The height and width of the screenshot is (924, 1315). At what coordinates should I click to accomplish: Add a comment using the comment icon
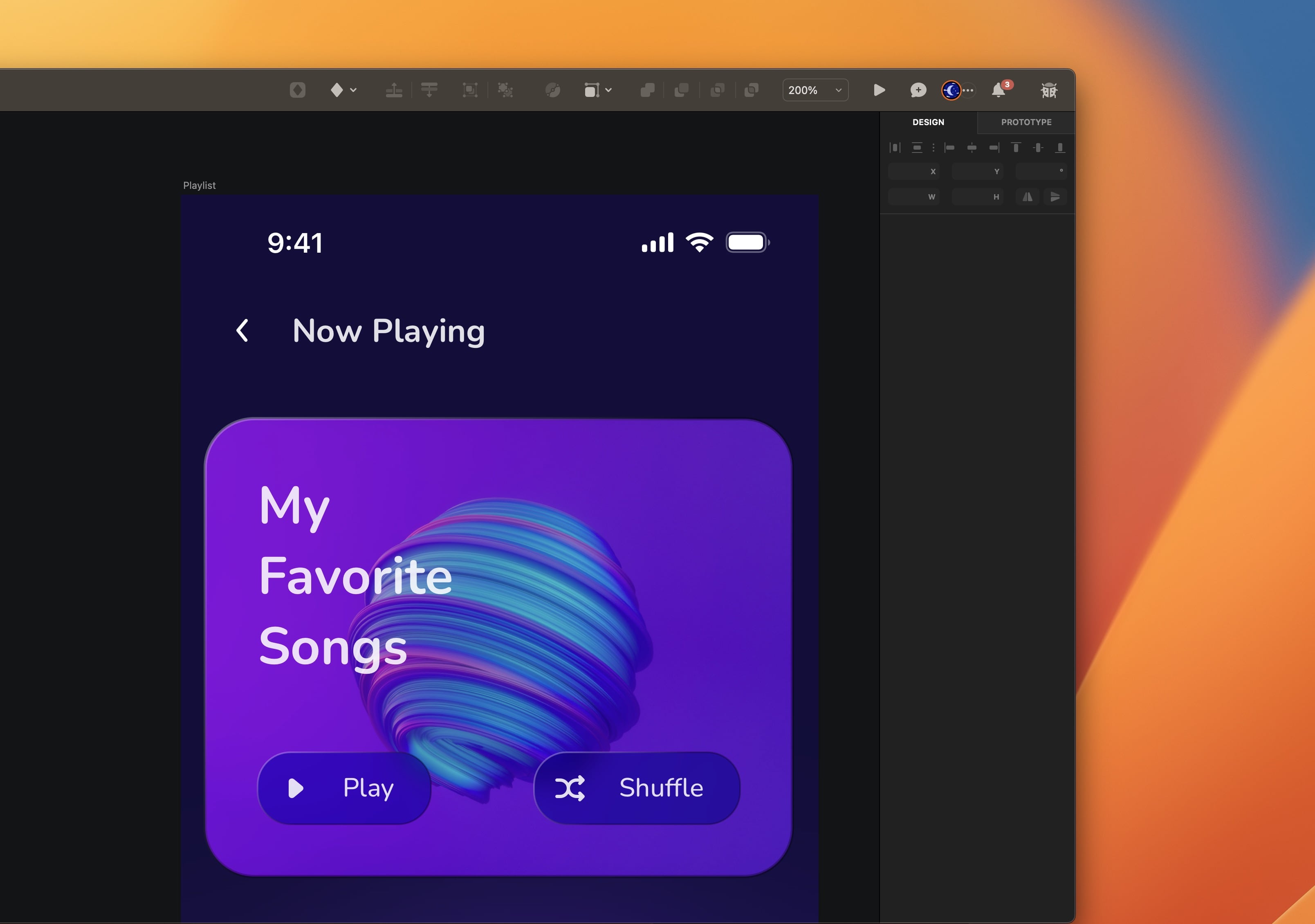(918, 90)
